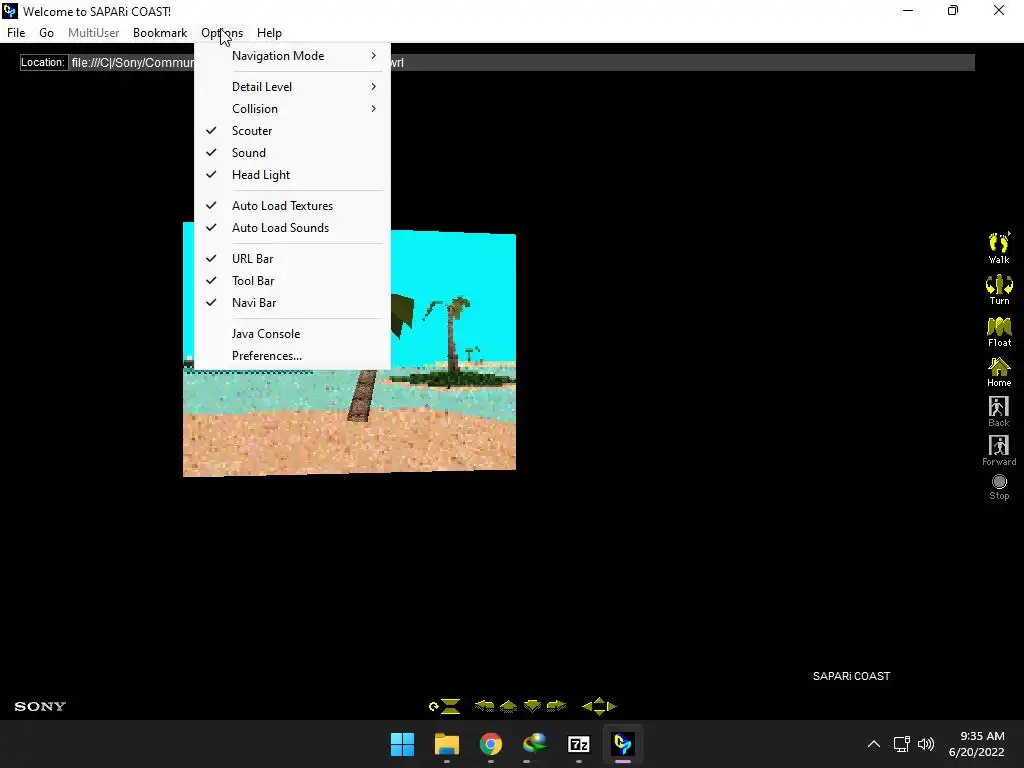
Task: Disable the Head Light option
Action: click(x=292, y=175)
